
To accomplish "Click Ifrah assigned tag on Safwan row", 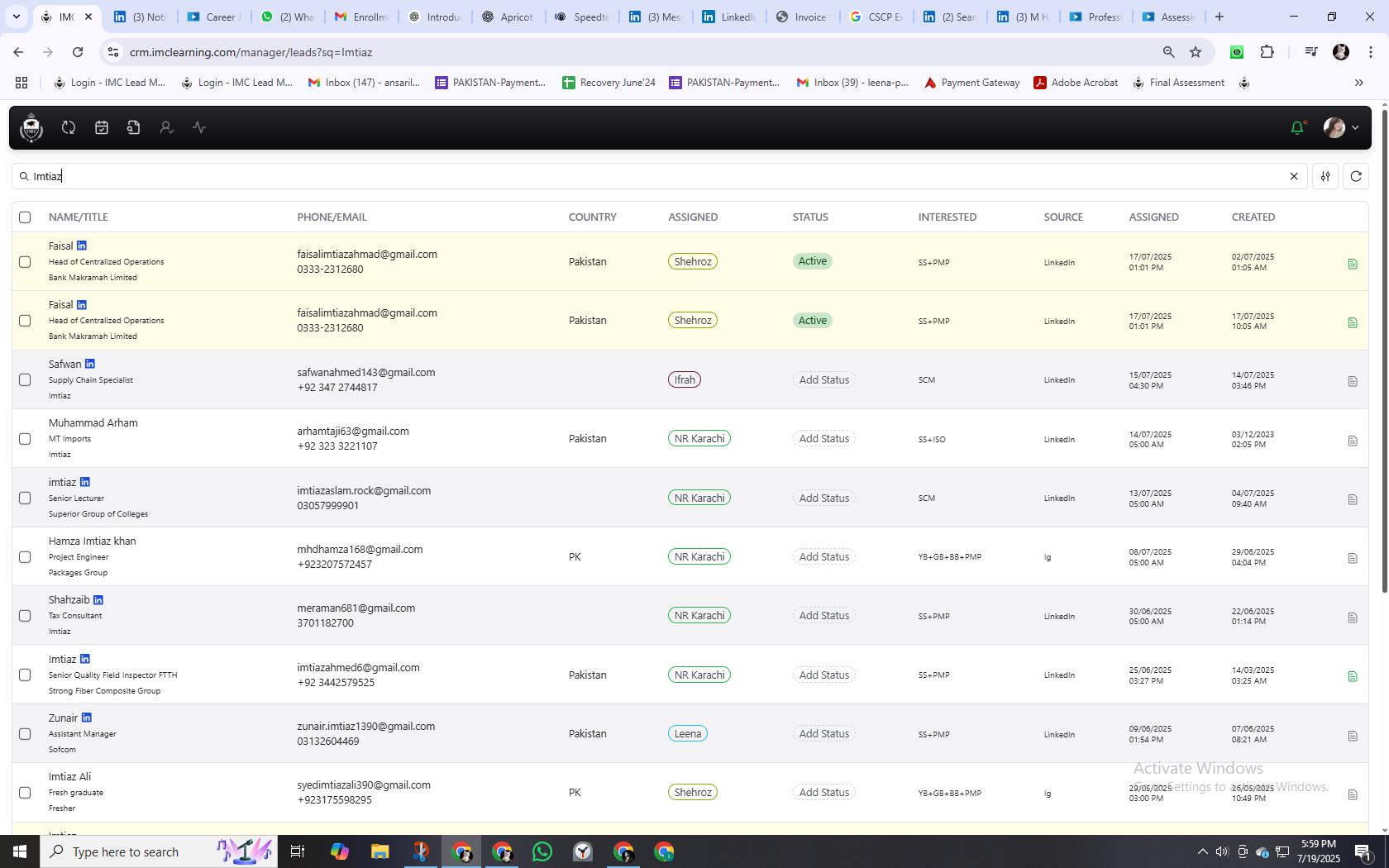I will pos(684,379).
